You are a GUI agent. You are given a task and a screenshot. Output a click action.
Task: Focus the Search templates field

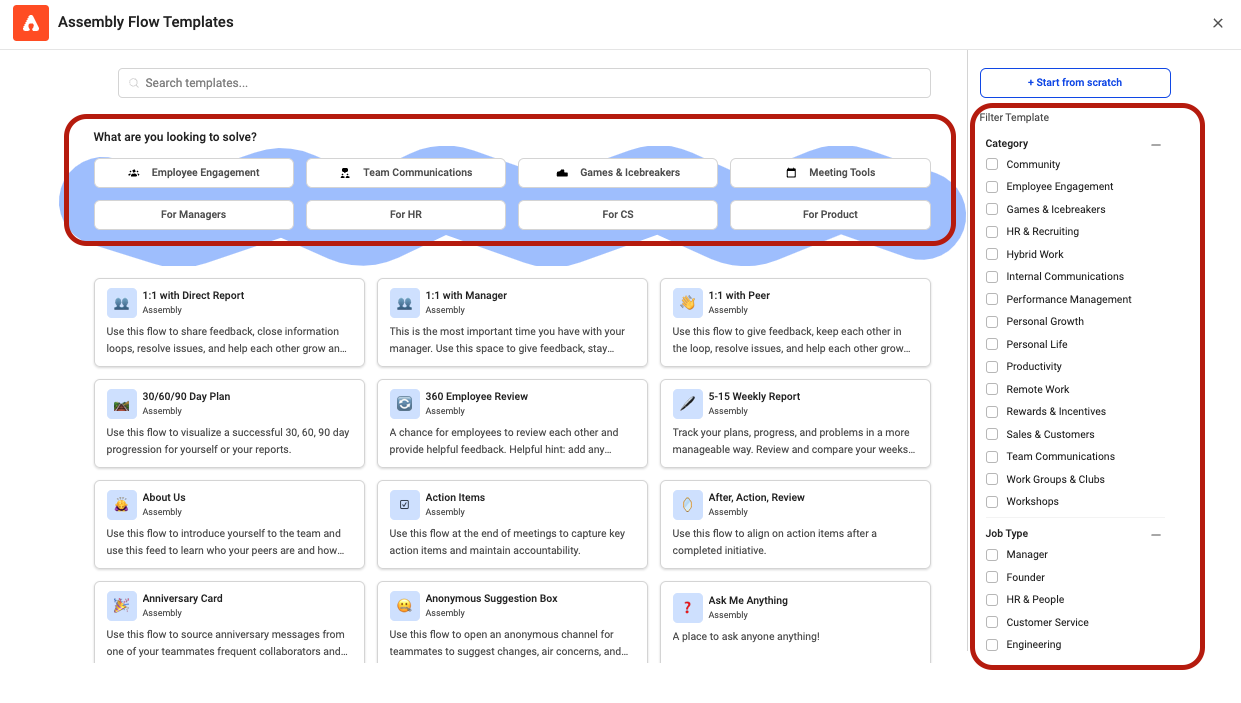click(524, 83)
